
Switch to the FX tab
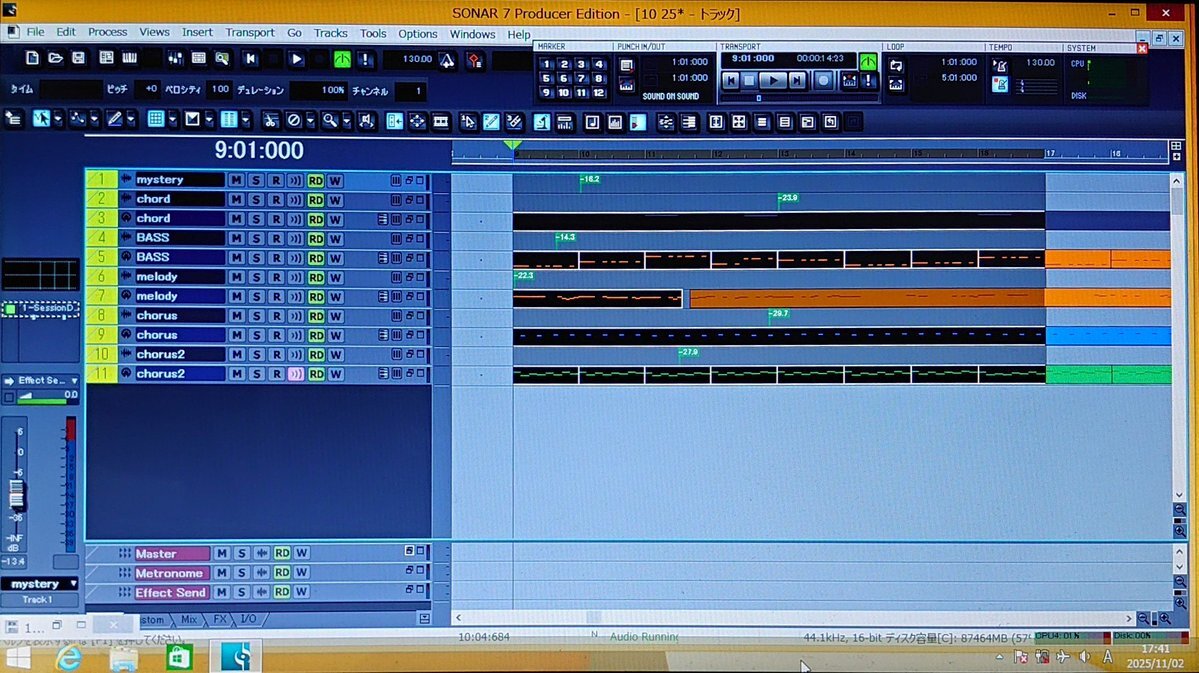(x=219, y=619)
